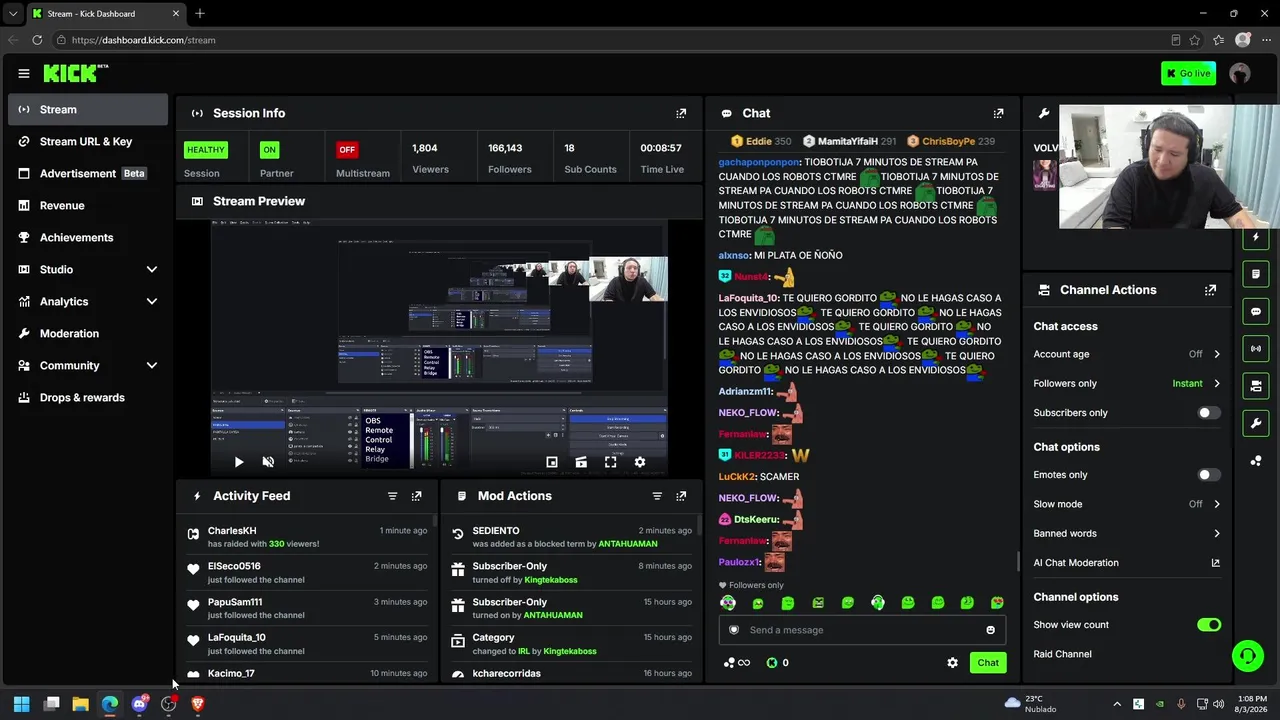1280x720 pixels.
Task: Bookmark this page with the star
Action: click(x=1194, y=40)
